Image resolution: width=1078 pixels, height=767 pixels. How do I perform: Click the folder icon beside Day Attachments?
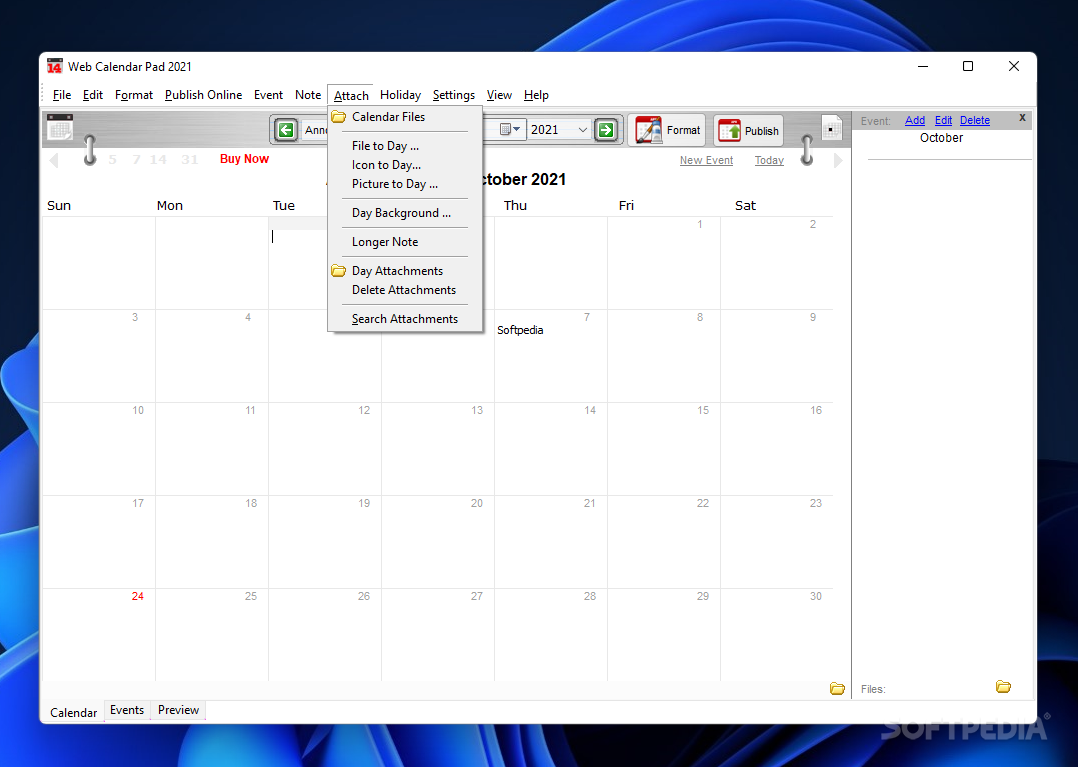tap(338, 271)
